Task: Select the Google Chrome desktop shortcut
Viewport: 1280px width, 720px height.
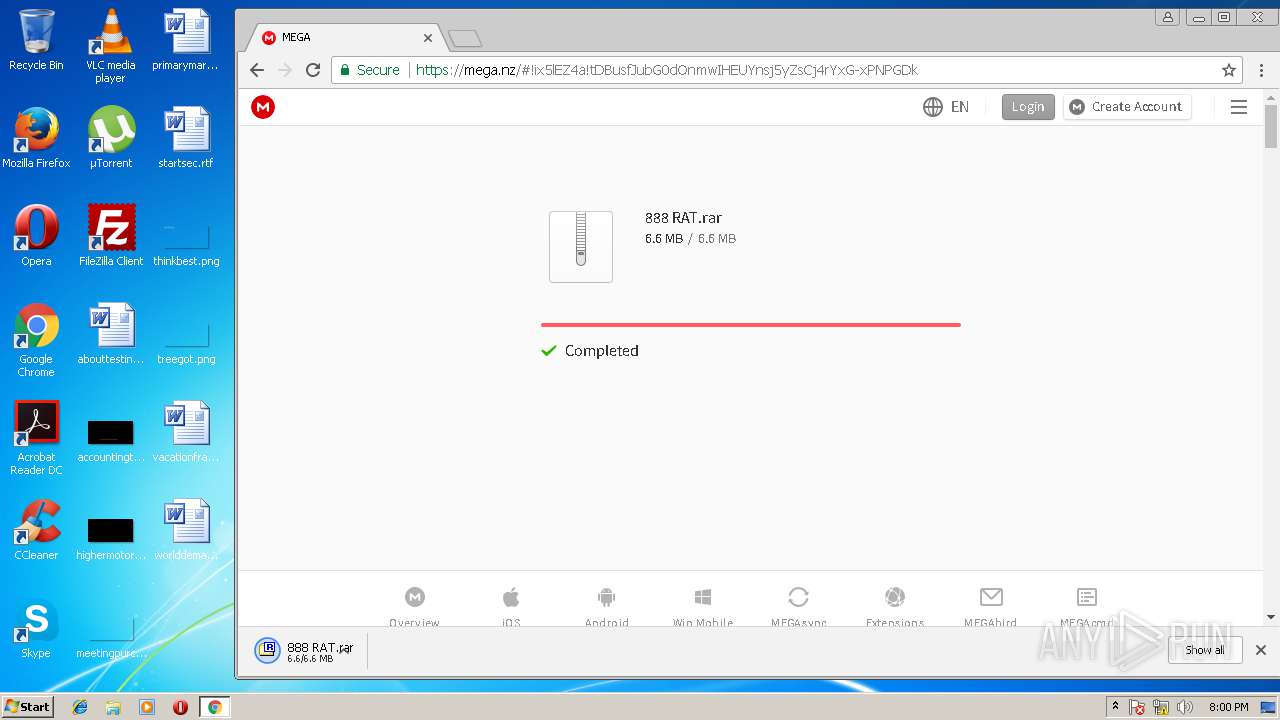Action: 36,340
